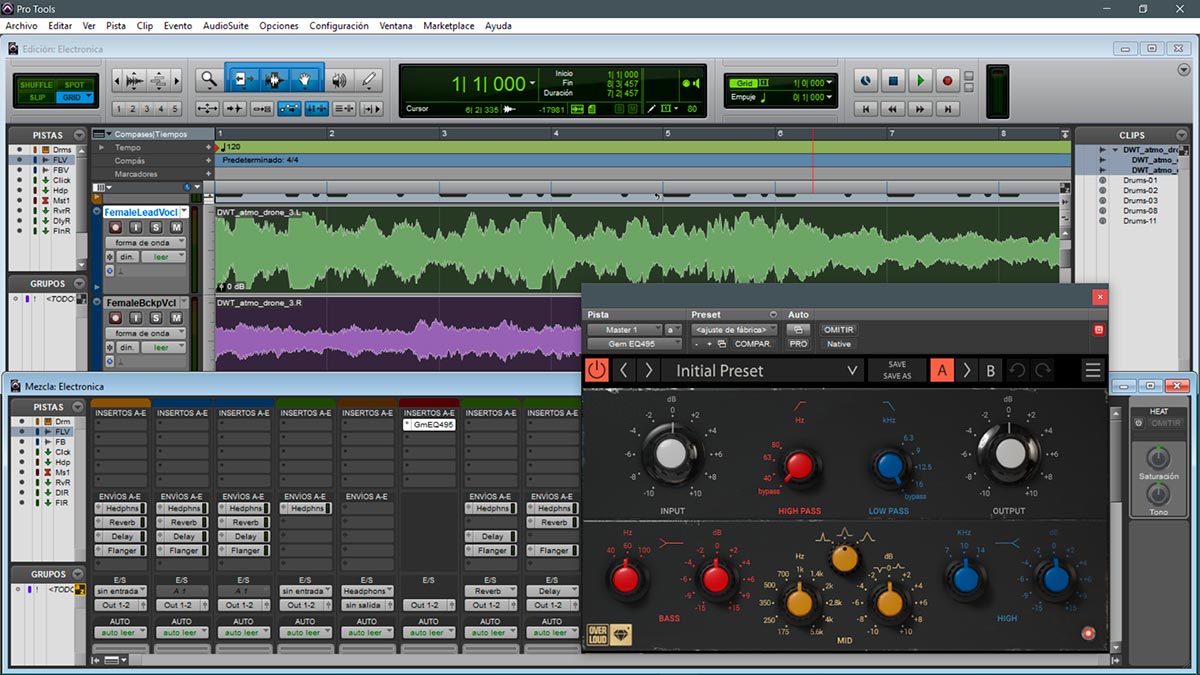1200x675 pixels.
Task: Activate the Scrubber speaker tool
Action: click(339, 80)
